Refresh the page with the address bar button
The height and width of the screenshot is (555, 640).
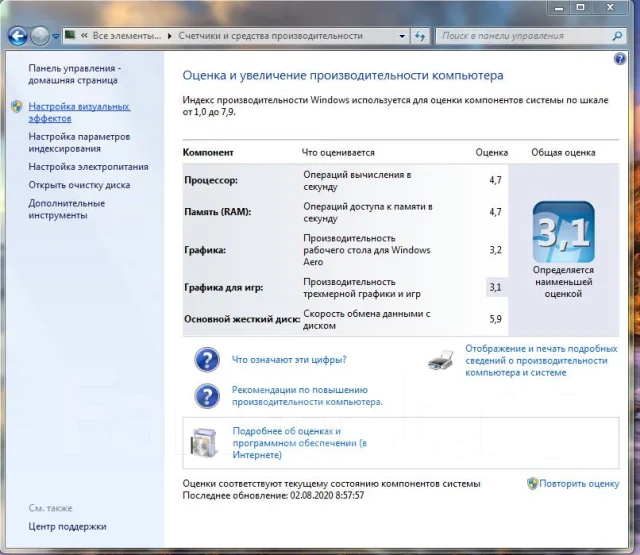(420, 36)
